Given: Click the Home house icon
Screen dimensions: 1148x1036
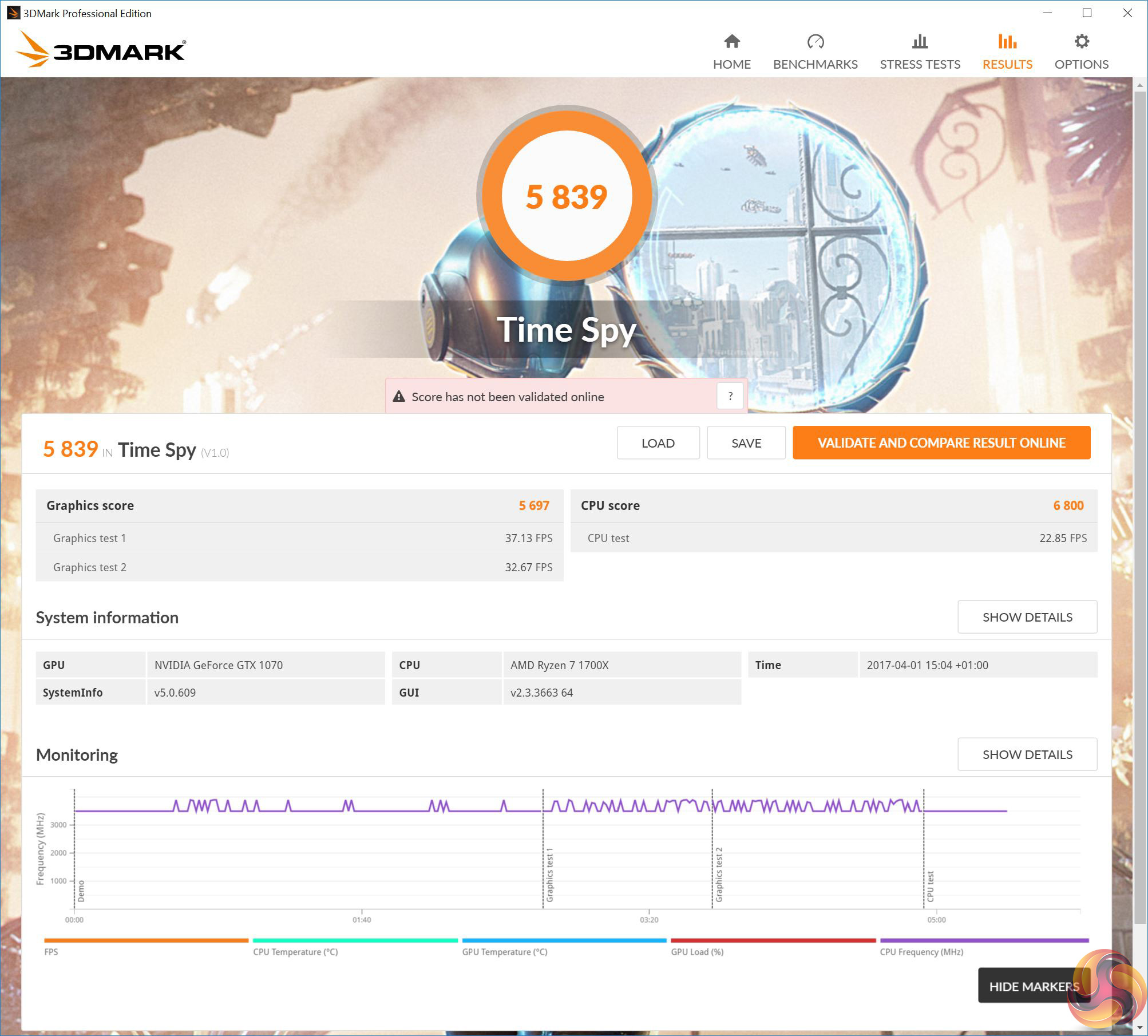Looking at the screenshot, I should (731, 41).
